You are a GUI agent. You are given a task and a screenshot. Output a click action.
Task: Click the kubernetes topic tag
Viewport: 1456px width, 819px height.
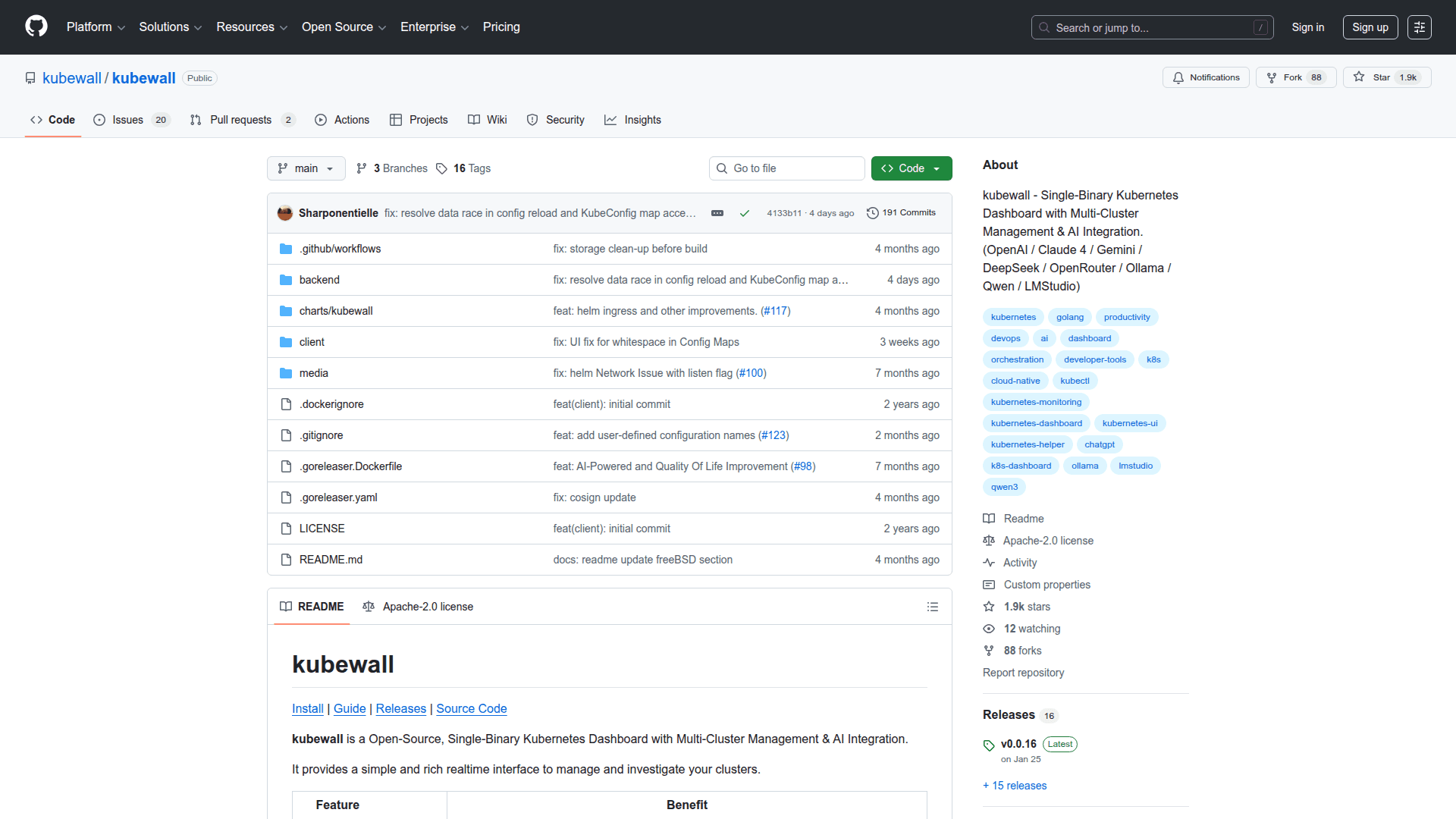point(1012,317)
